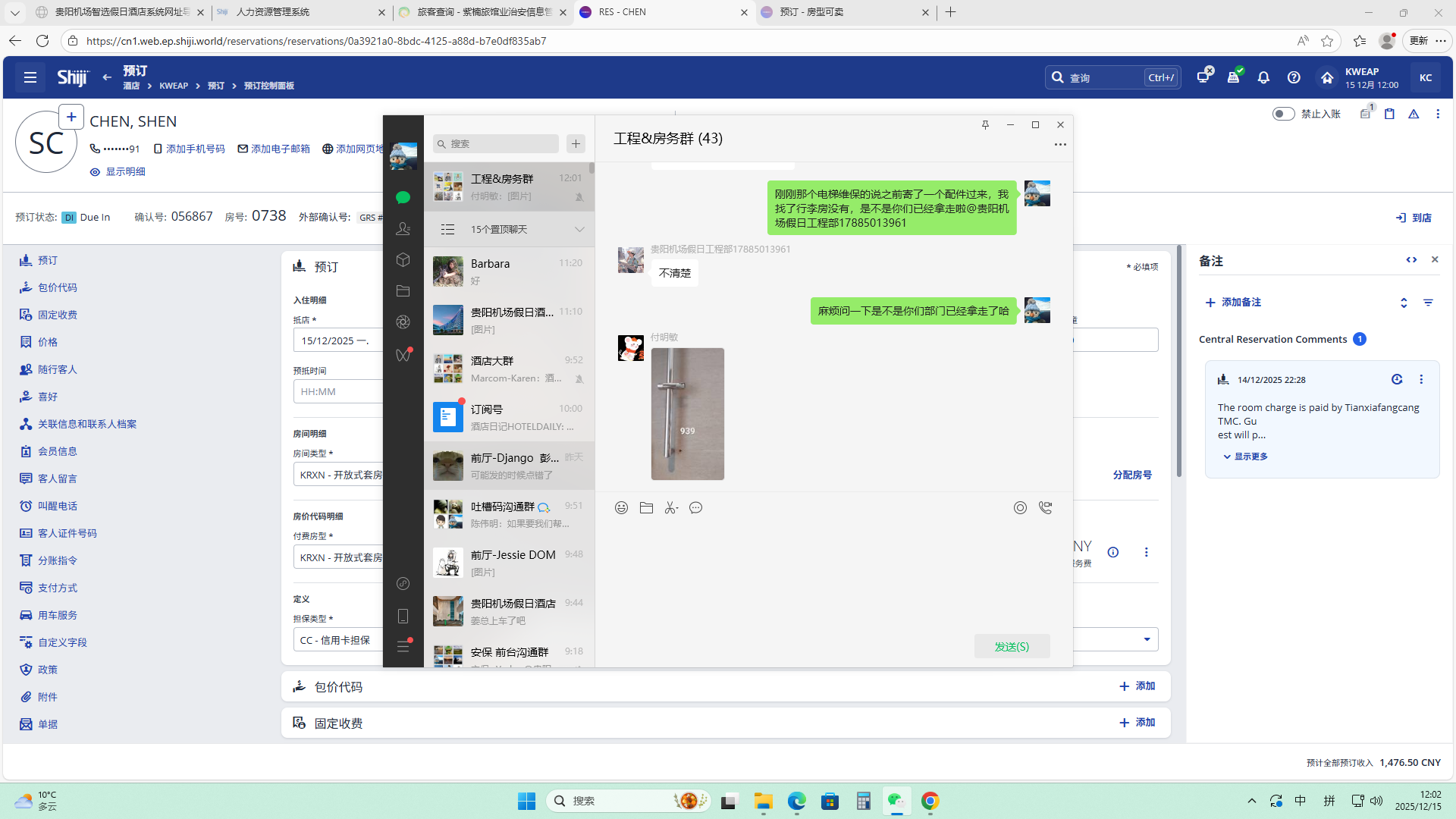1456x819 pixels.
Task: Open chat history bubble icon
Action: tap(695, 508)
